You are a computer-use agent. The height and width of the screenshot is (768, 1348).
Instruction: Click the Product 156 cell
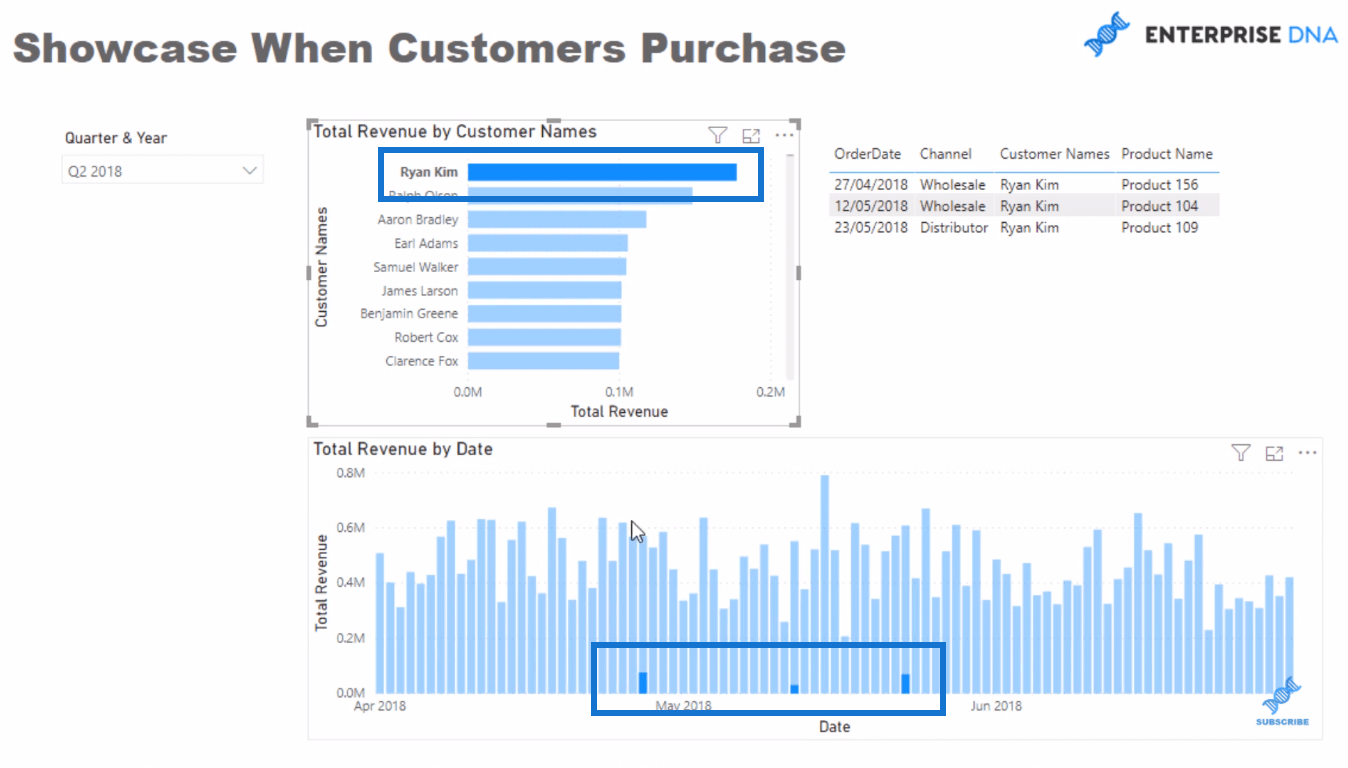pyautogui.click(x=1160, y=185)
